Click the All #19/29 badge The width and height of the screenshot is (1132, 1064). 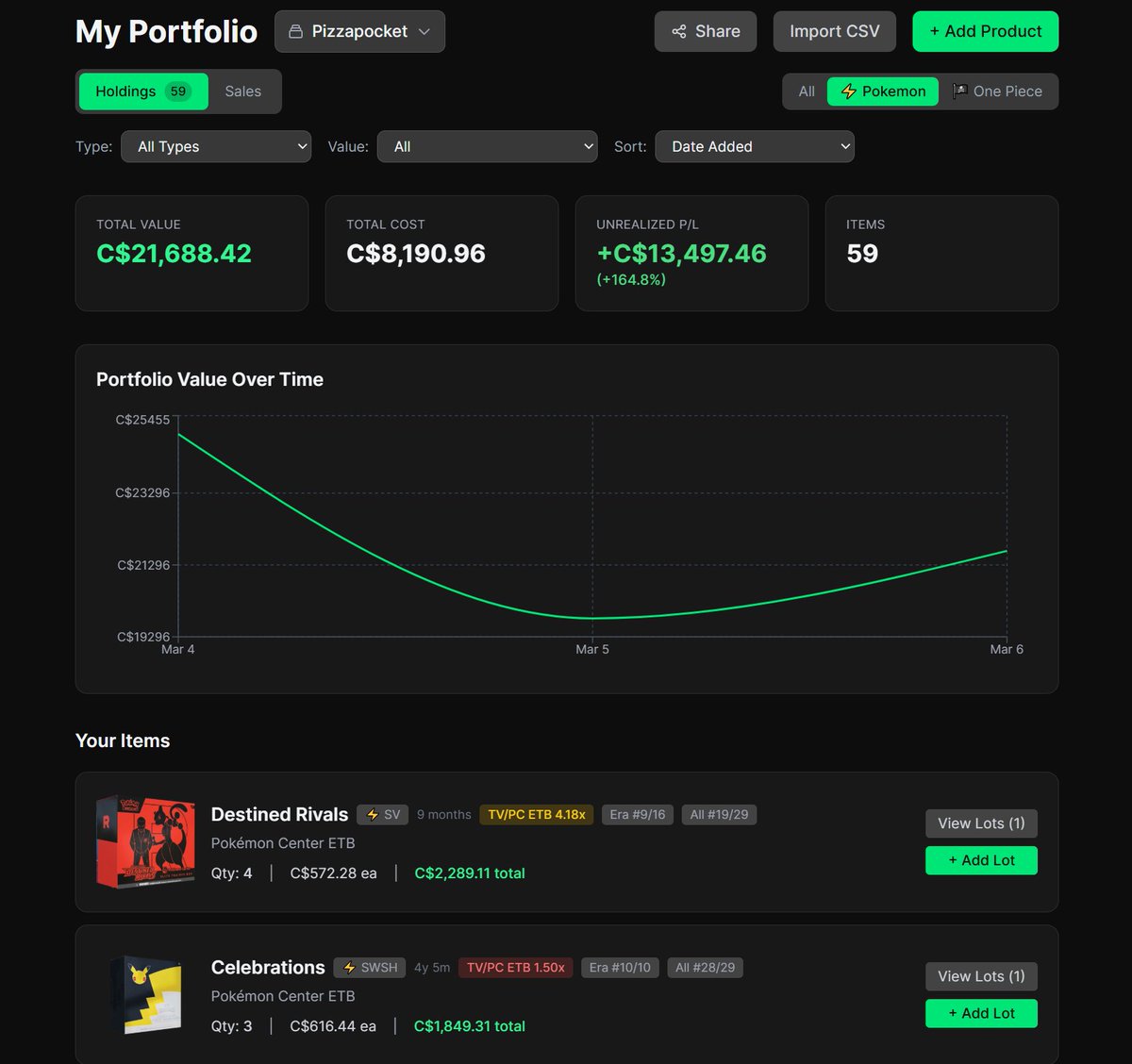[719, 815]
